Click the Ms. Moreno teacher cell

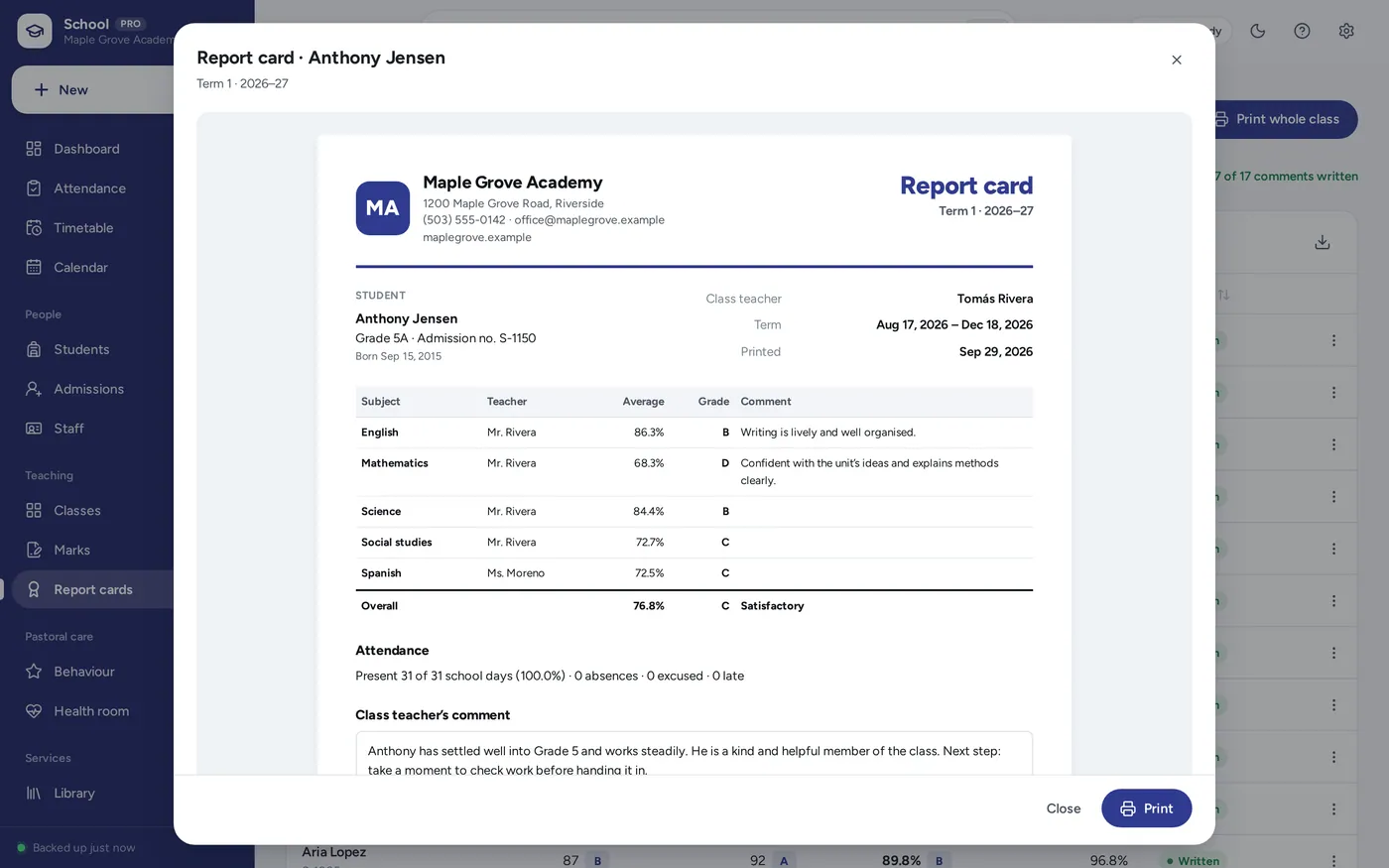[516, 573]
